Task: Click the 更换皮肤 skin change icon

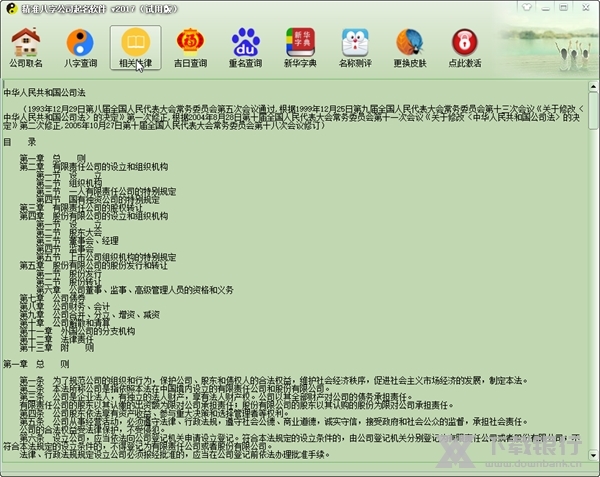Action: (x=410, y=47)
